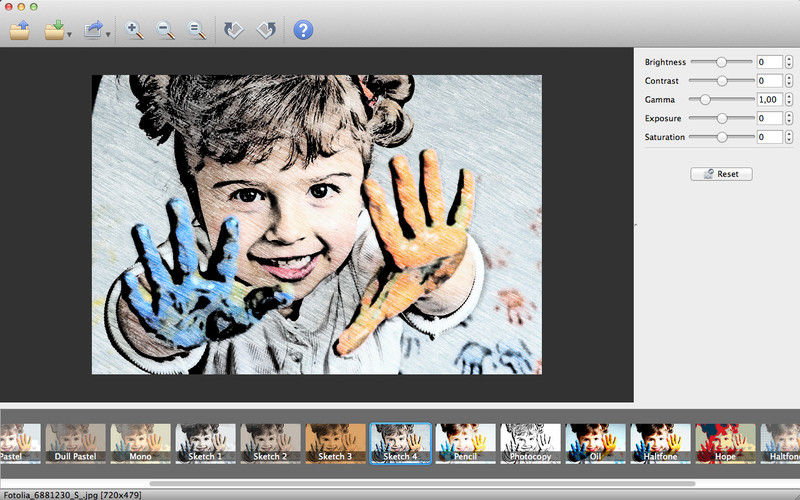
Task: Click the Gamma stepper arrows
Action: pos(789,99)
